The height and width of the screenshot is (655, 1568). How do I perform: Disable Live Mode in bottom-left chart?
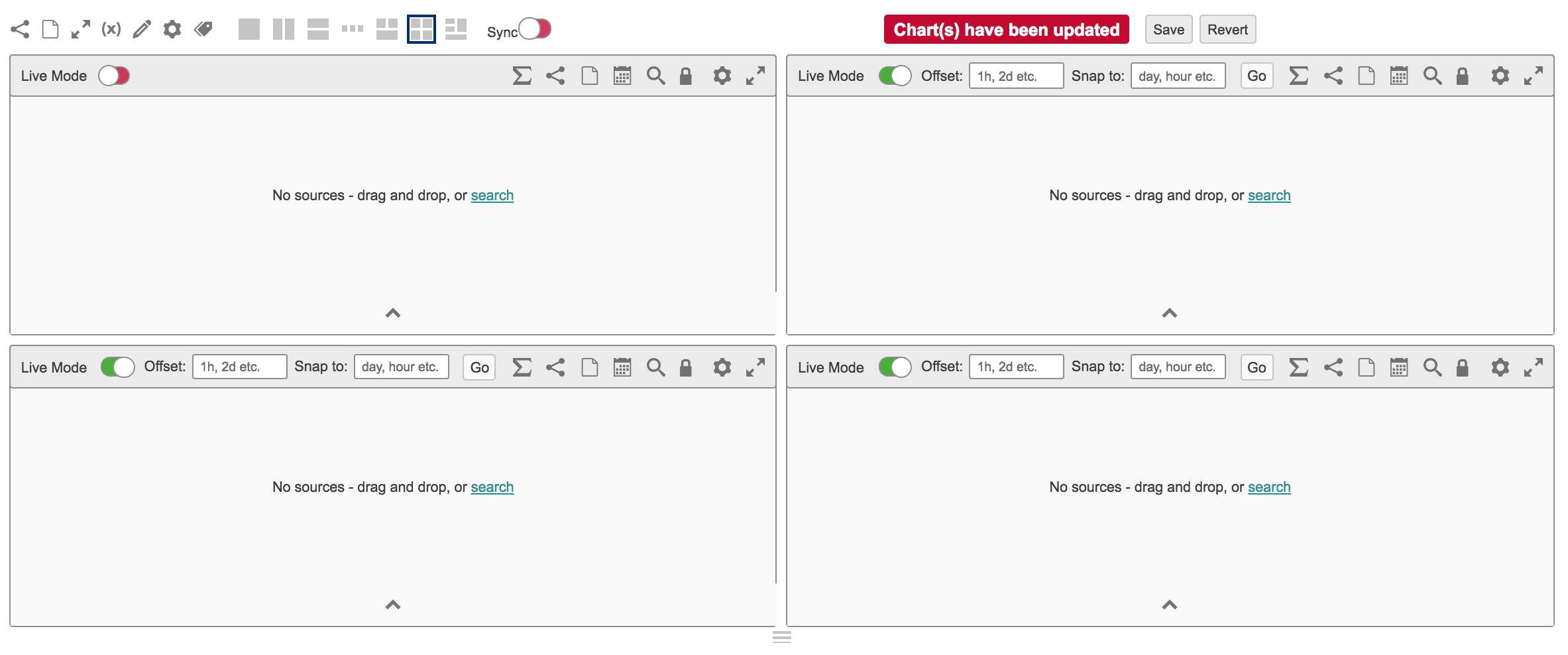118,367
